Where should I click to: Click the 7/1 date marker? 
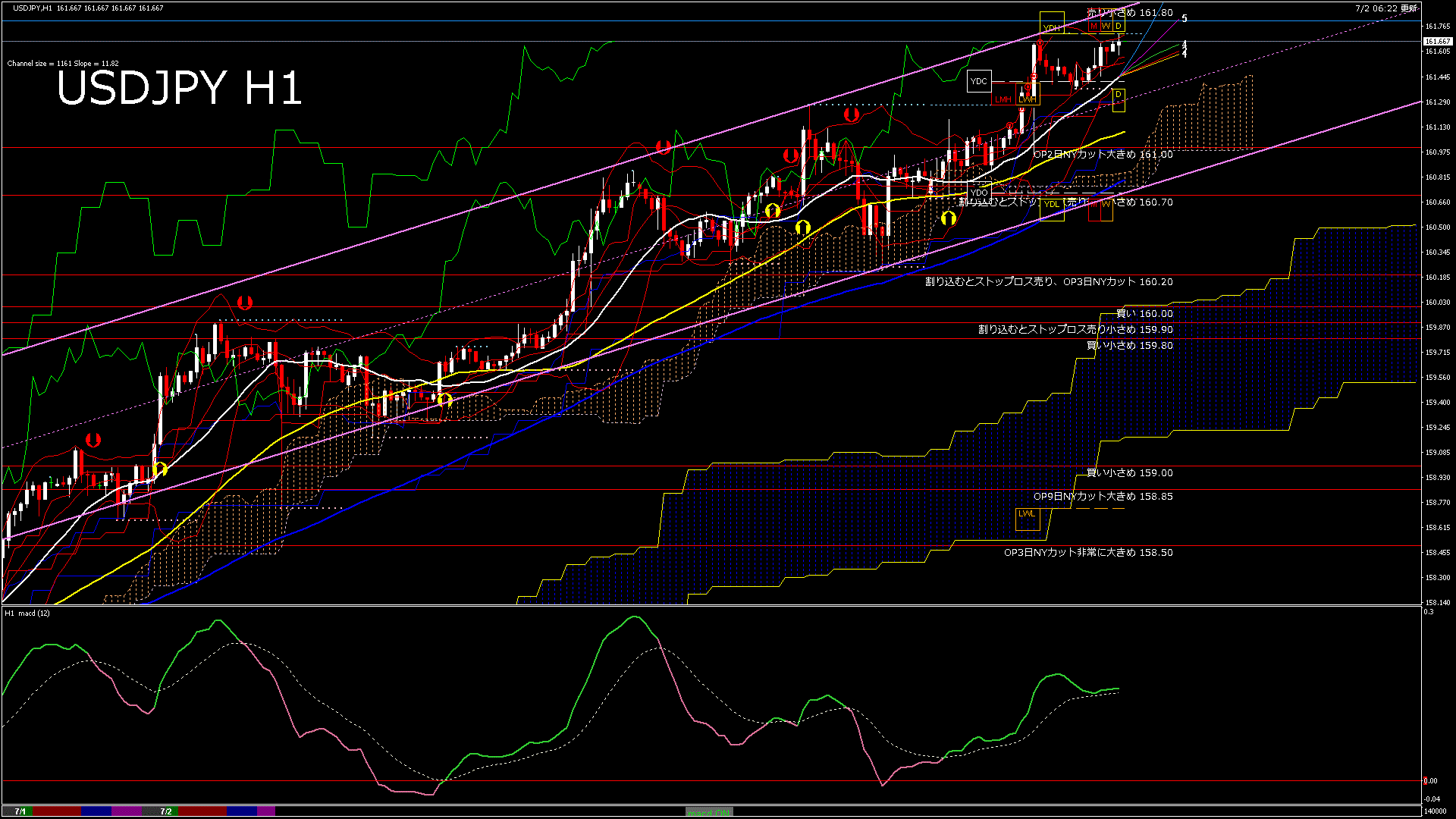click(x=20, y=811)
